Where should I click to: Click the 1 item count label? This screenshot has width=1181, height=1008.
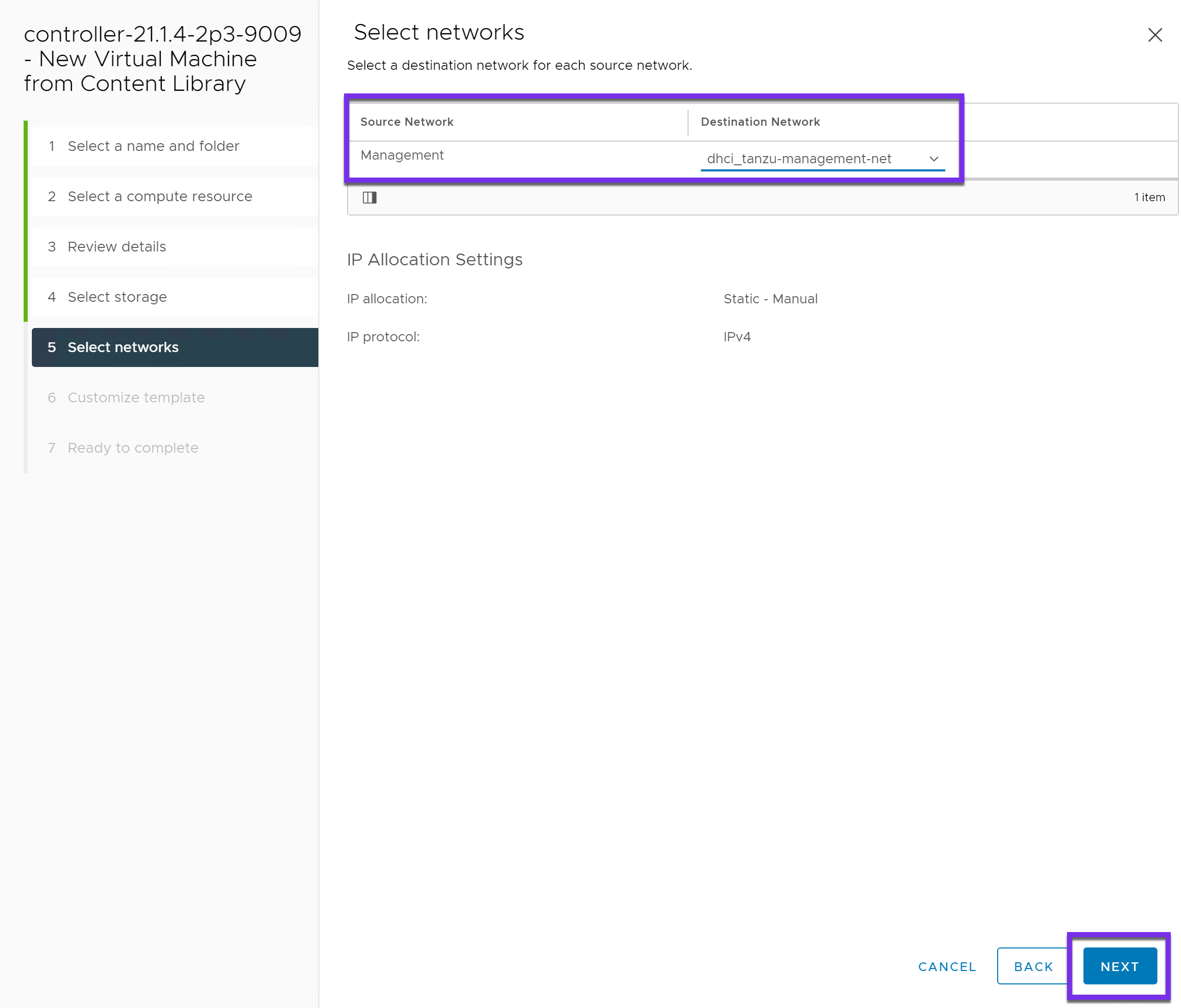(x=1149, y=197)
